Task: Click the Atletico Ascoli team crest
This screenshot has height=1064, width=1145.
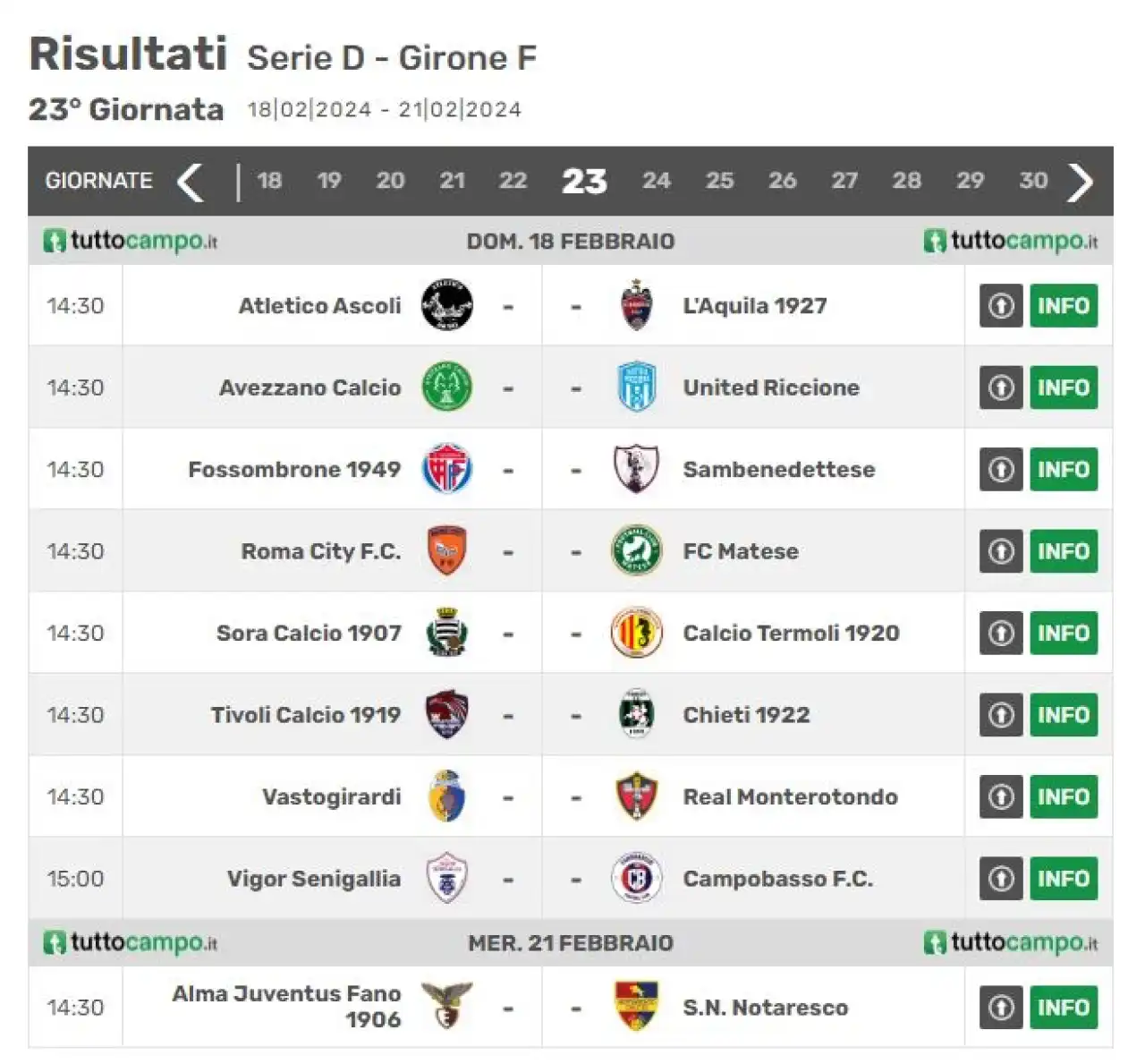Action: coord(446,305)
